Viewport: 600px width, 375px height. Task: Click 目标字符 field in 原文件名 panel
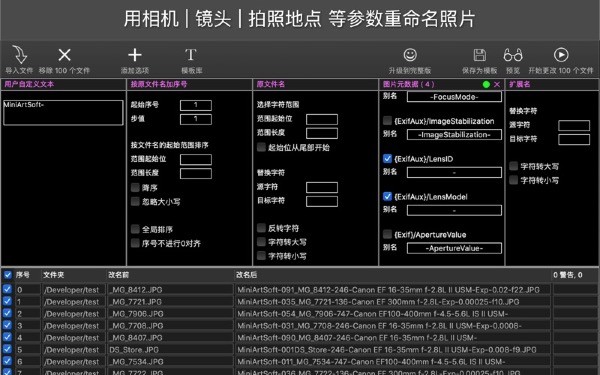click(322, 201)
